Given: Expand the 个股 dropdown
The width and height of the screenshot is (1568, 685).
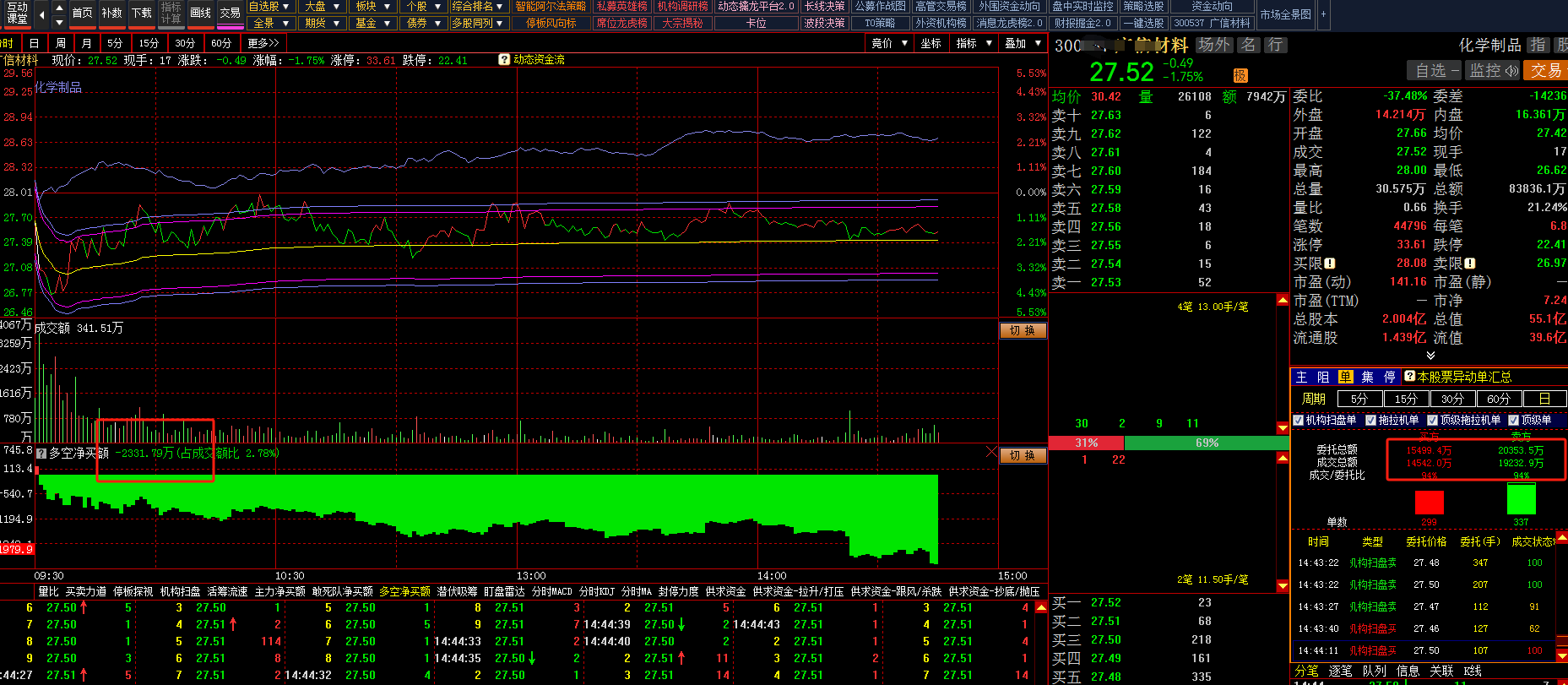Looking at the screenshot, I should [423, 7].
